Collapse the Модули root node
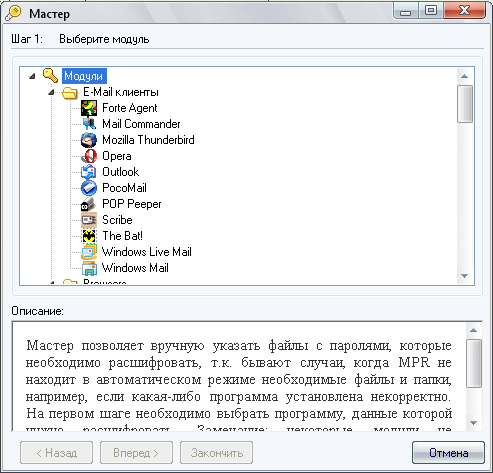 point(32,76)
